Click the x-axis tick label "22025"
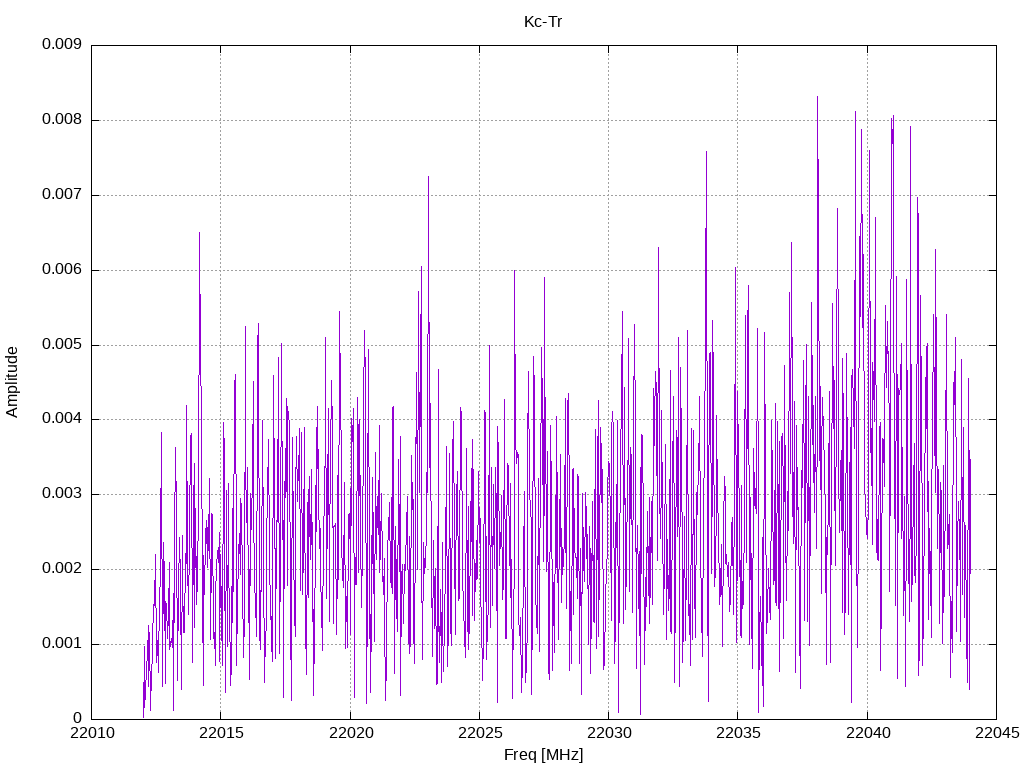This screenshot has height=768, width=1024. [x=480, y=733]
